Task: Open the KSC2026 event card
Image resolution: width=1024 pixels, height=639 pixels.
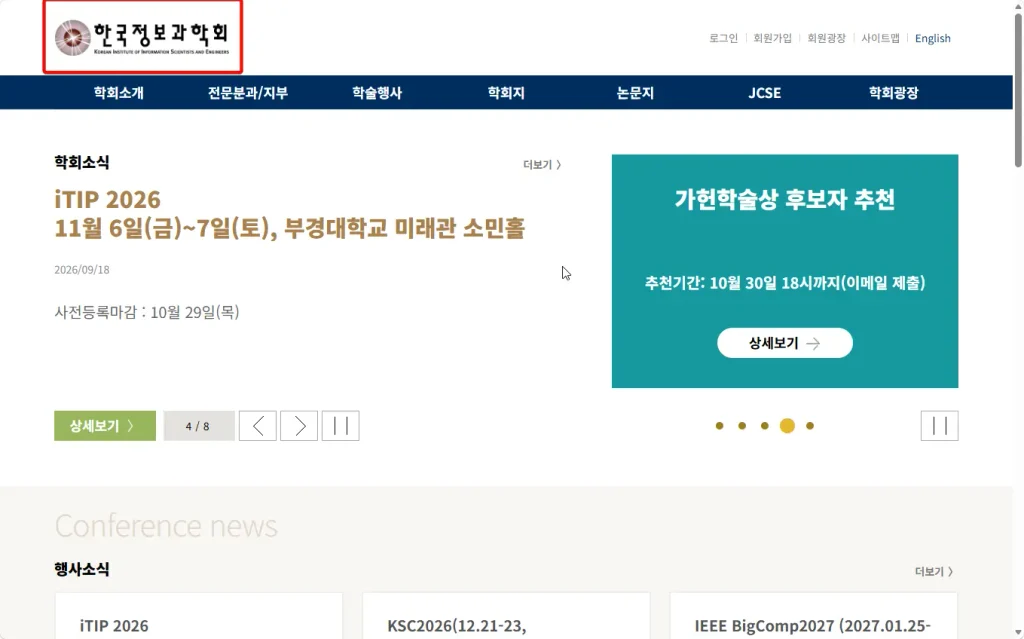Action: 506,616
